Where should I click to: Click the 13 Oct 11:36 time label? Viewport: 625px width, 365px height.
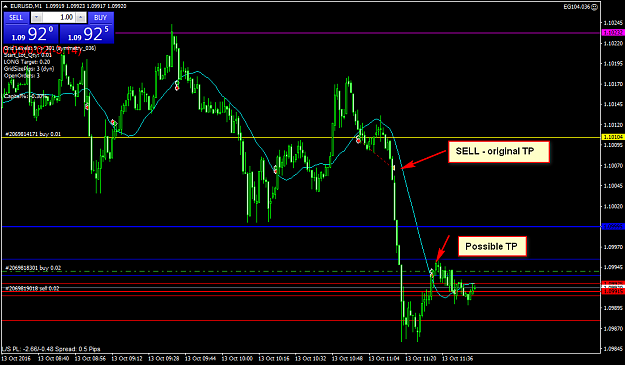tap(458, 358)
